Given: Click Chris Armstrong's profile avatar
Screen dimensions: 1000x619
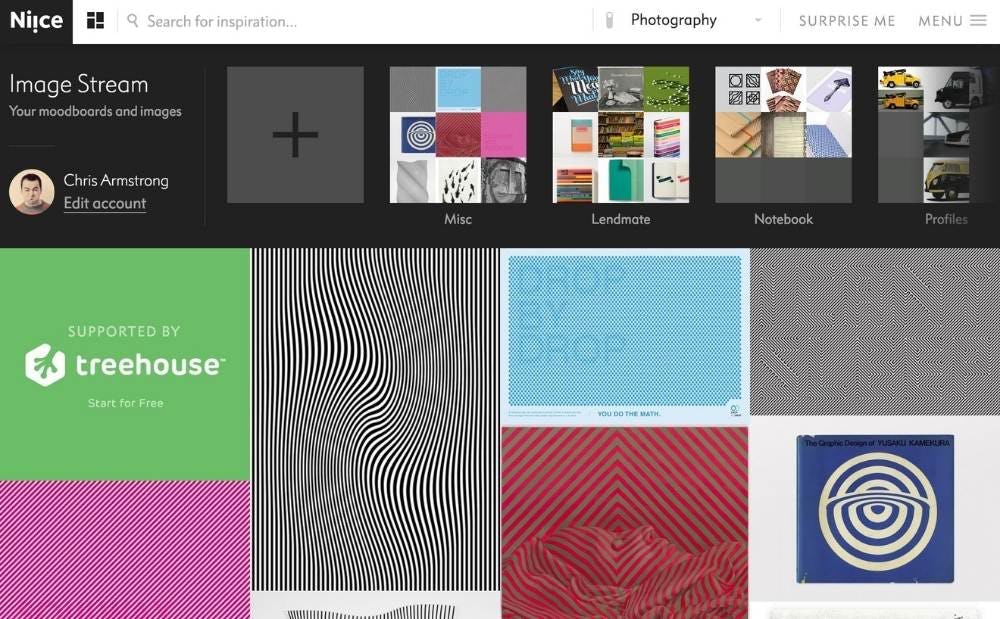Looking at the screenshot, I should point(32,191).
